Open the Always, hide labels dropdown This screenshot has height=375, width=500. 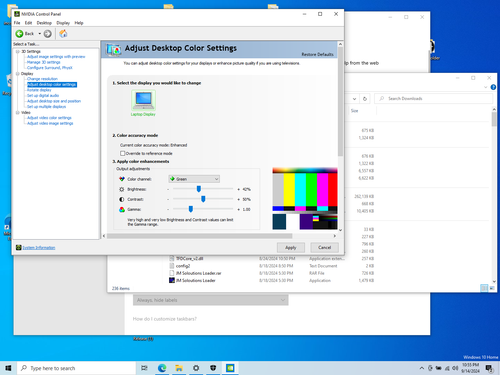pos(211,300)
